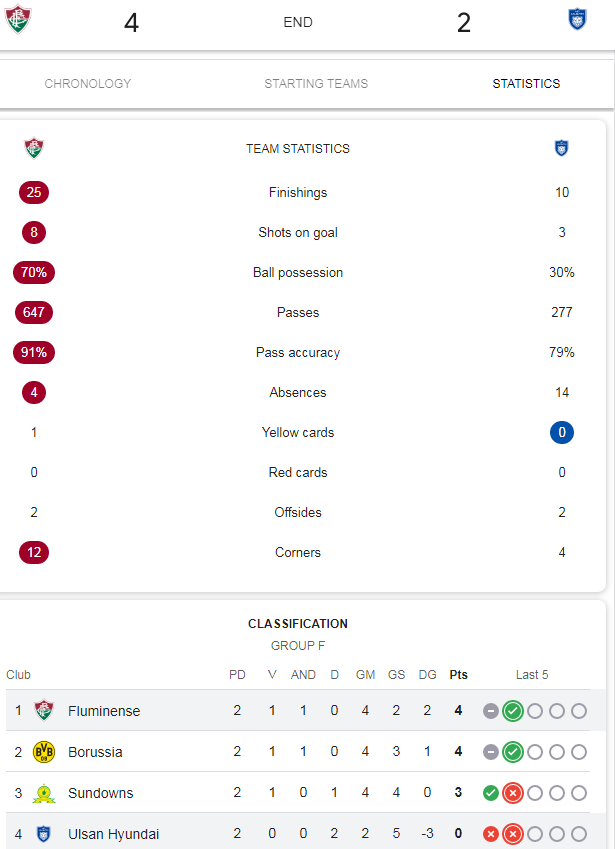Click Sundowns red-ringed loss result indicator
This screenshot has height=849, width=615.
pyautogui.click(x=513, y=793)
